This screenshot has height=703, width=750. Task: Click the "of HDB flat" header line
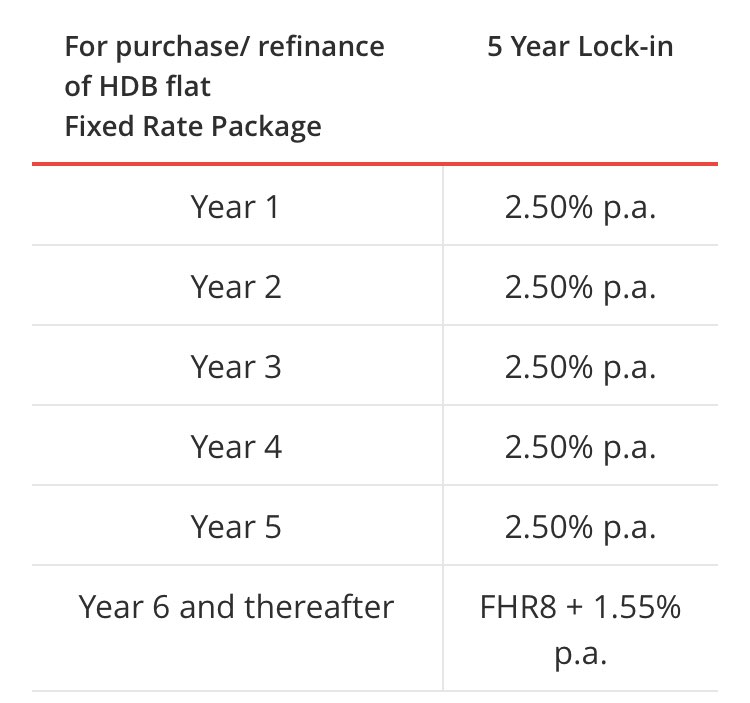pos(138,87)
